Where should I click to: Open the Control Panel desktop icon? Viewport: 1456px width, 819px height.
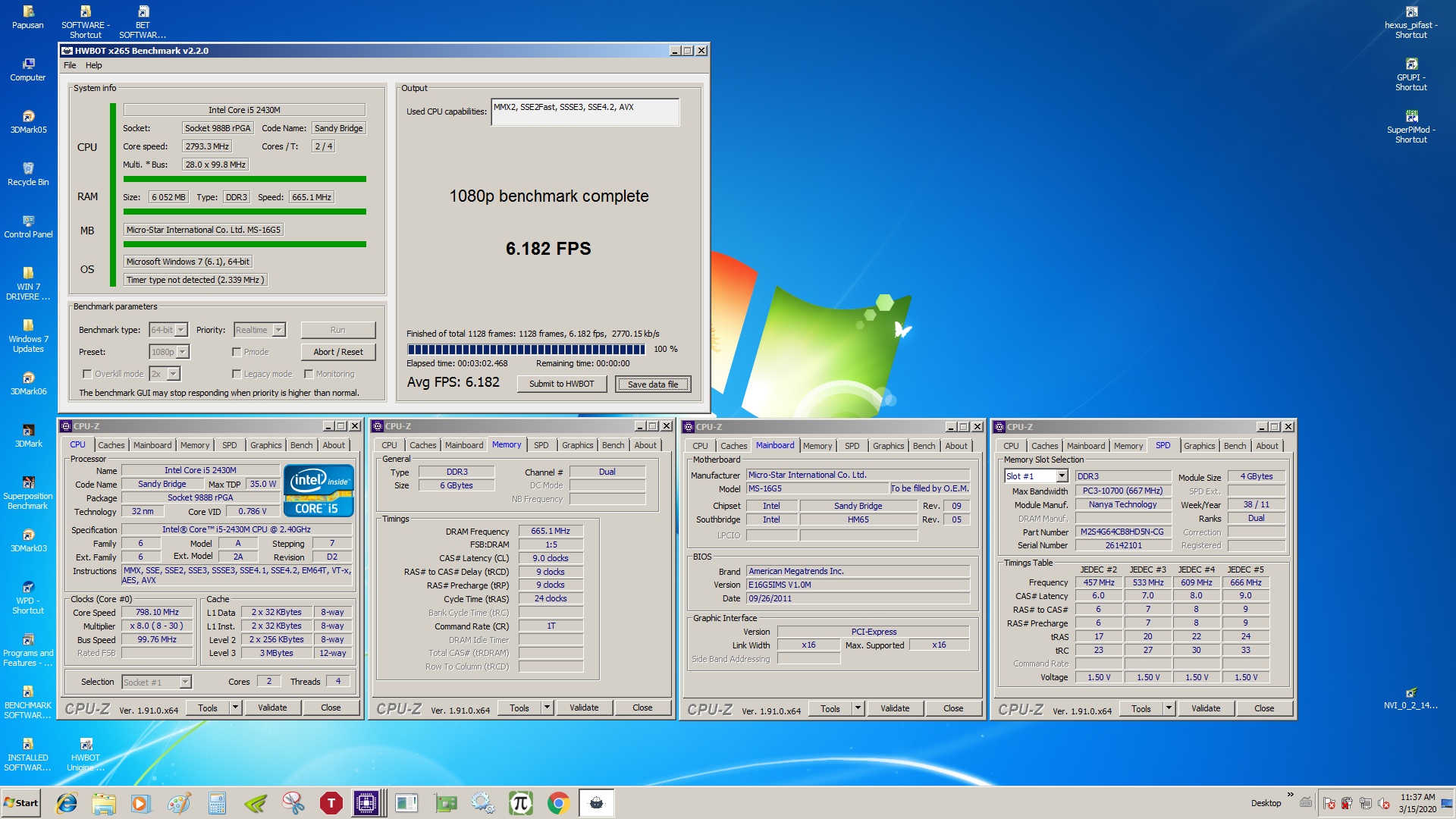(x=28, y=226)
